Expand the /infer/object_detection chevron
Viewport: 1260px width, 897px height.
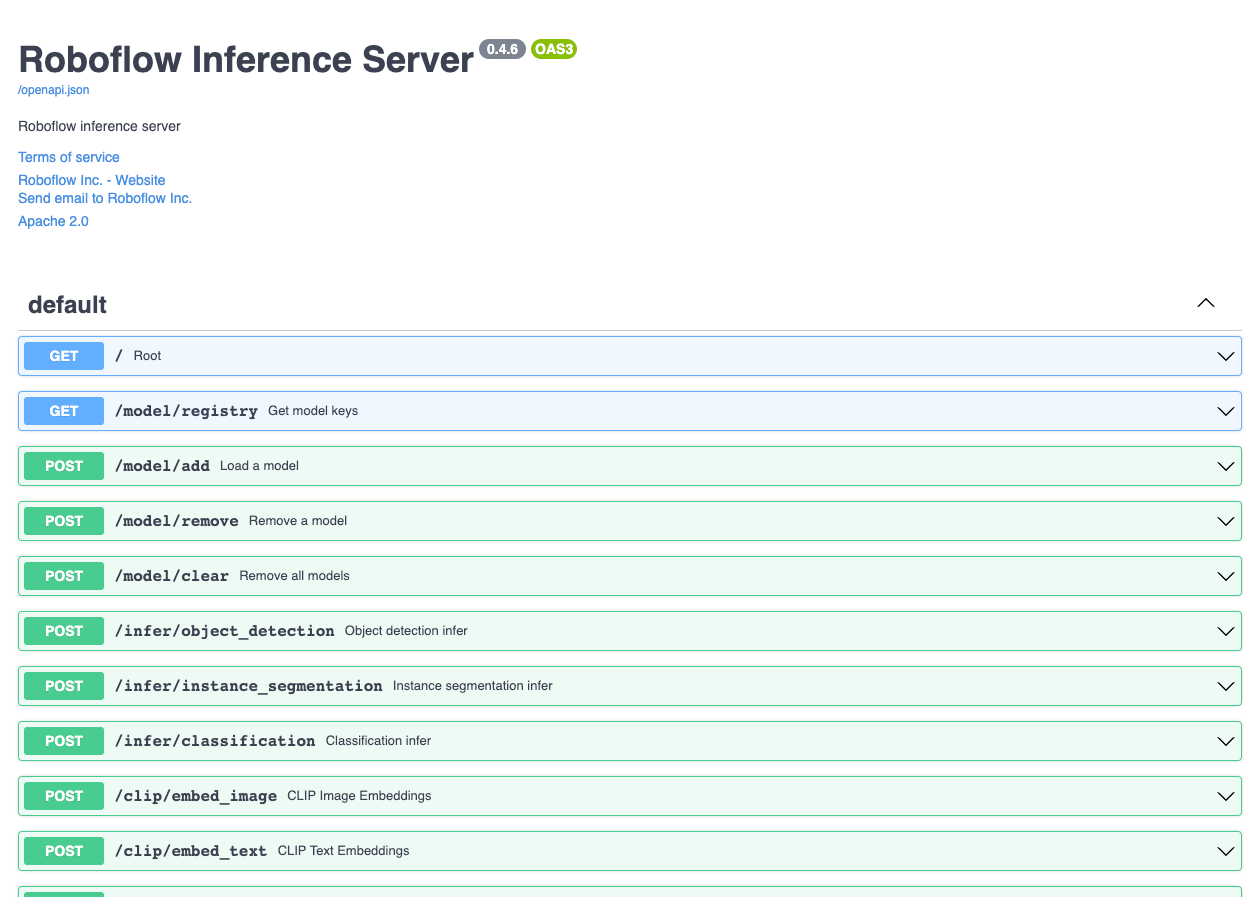click(1225, 631)
